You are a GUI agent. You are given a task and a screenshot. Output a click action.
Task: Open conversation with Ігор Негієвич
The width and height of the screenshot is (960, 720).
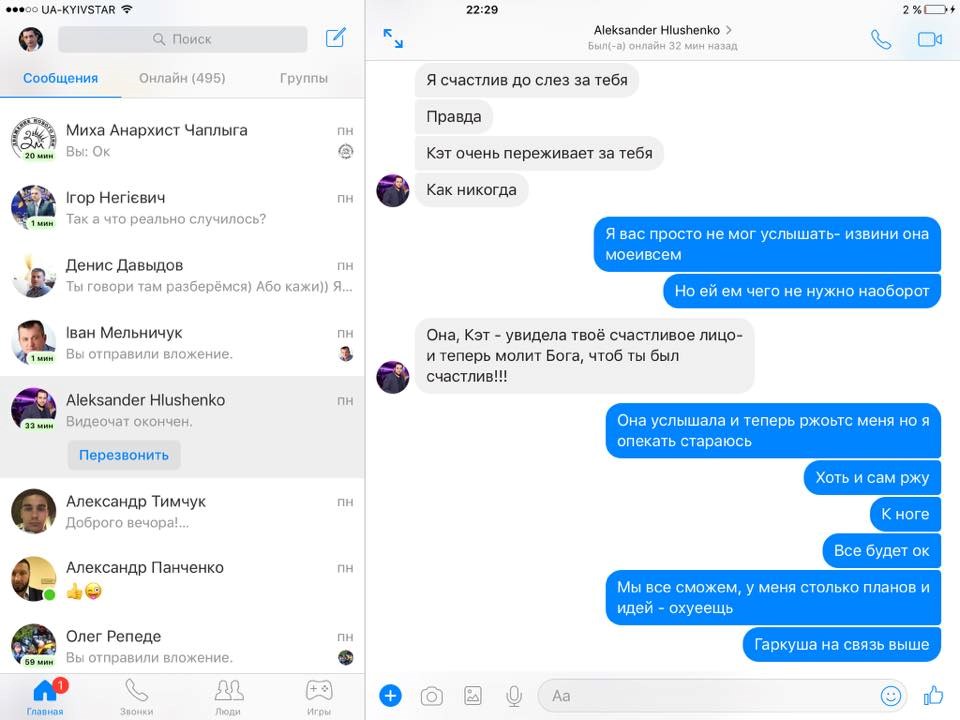(182, 208)
